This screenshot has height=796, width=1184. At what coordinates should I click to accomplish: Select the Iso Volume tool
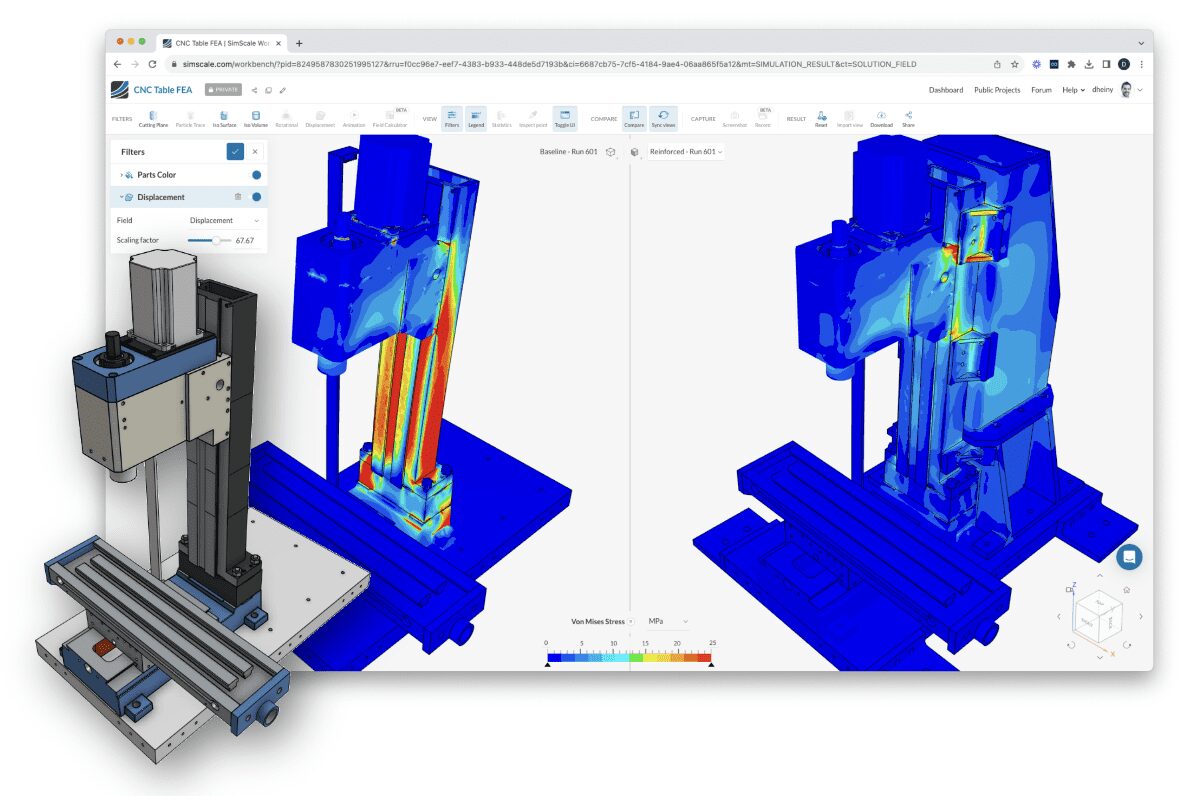pyautogui.click(x=255, y=118)
